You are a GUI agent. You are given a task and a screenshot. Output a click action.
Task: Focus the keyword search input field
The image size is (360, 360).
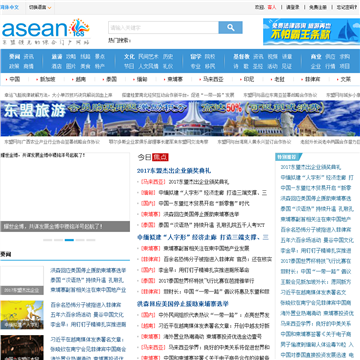tap(163, 28)
